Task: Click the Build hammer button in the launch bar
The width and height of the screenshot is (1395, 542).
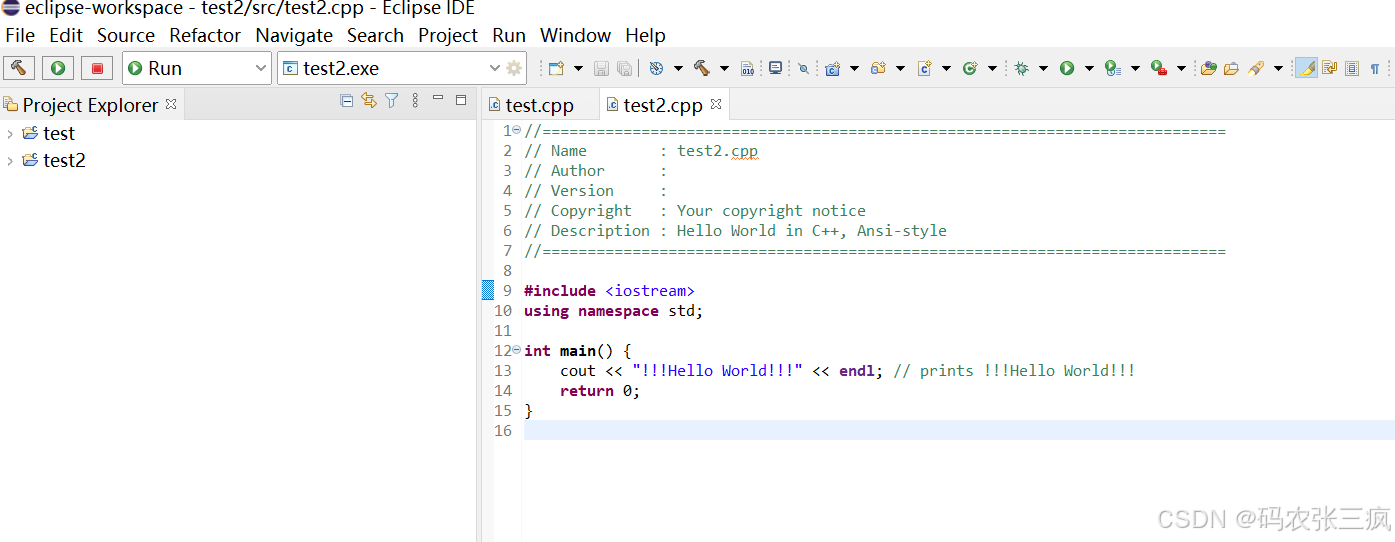Action: coord(19,68)
